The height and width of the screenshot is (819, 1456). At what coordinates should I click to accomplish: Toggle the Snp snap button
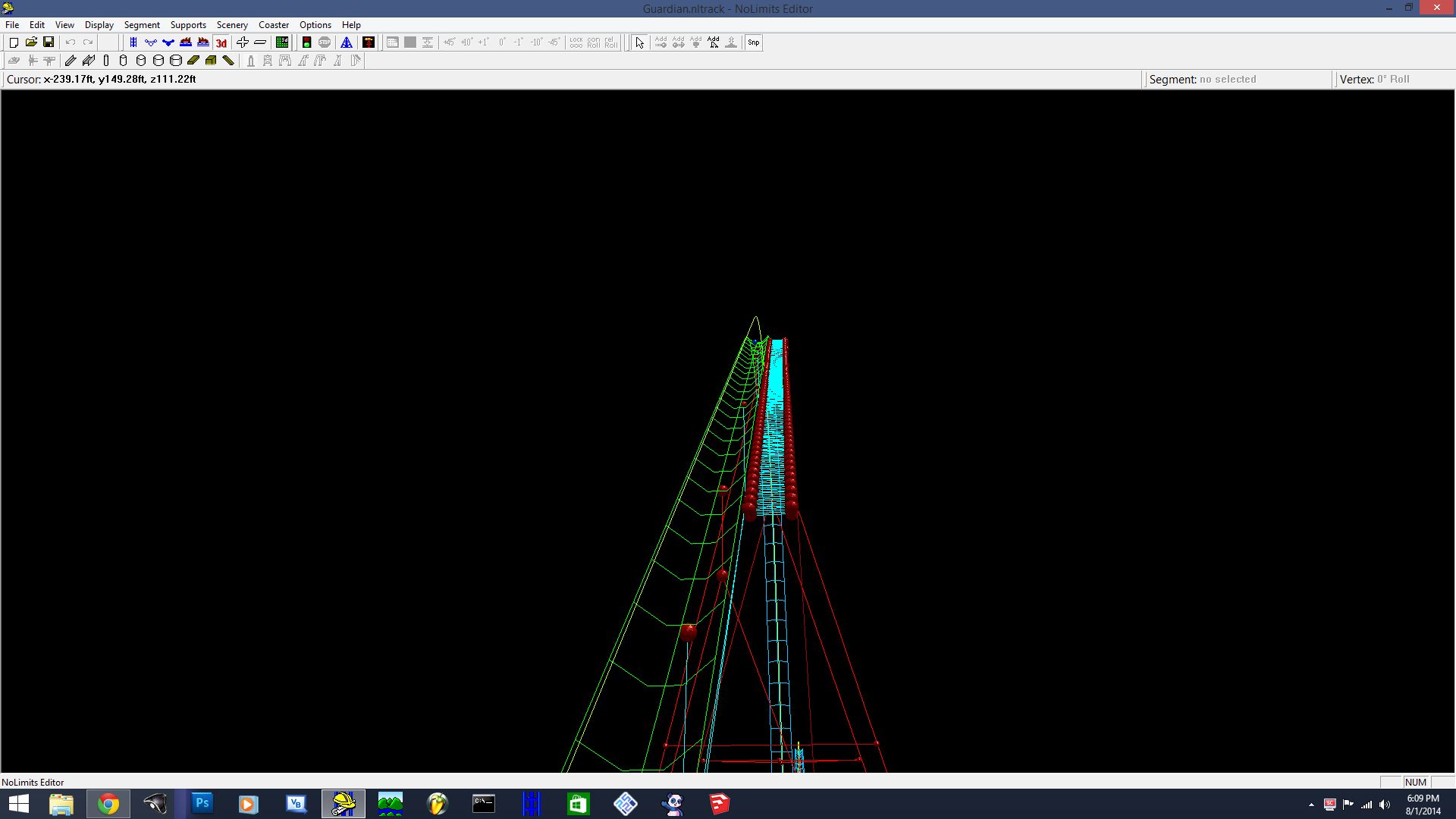pyautogui.click(x=753, y=42)
